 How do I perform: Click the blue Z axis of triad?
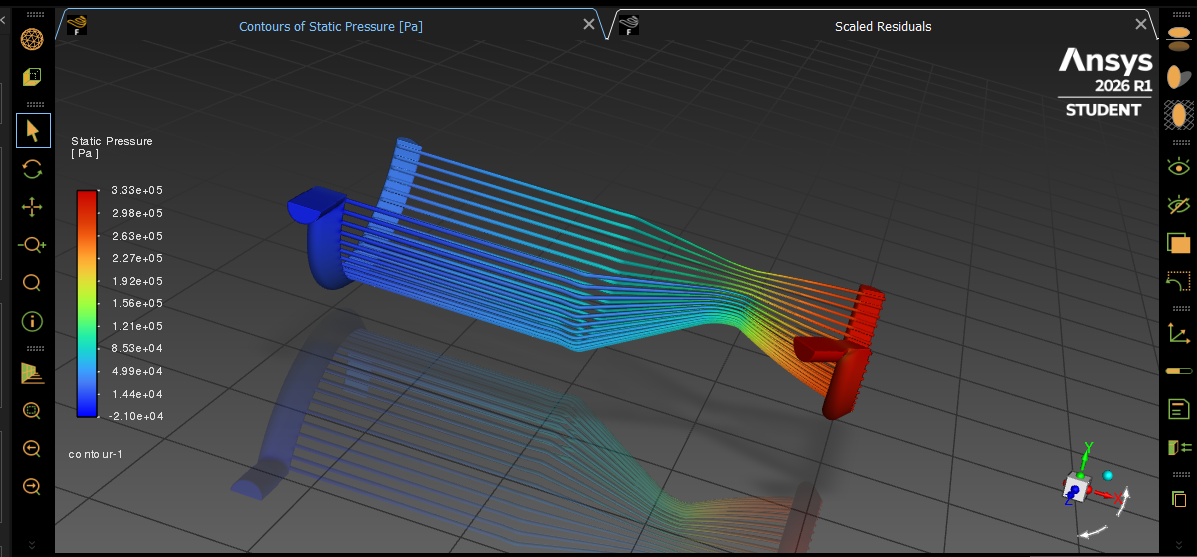point(1072,496)
